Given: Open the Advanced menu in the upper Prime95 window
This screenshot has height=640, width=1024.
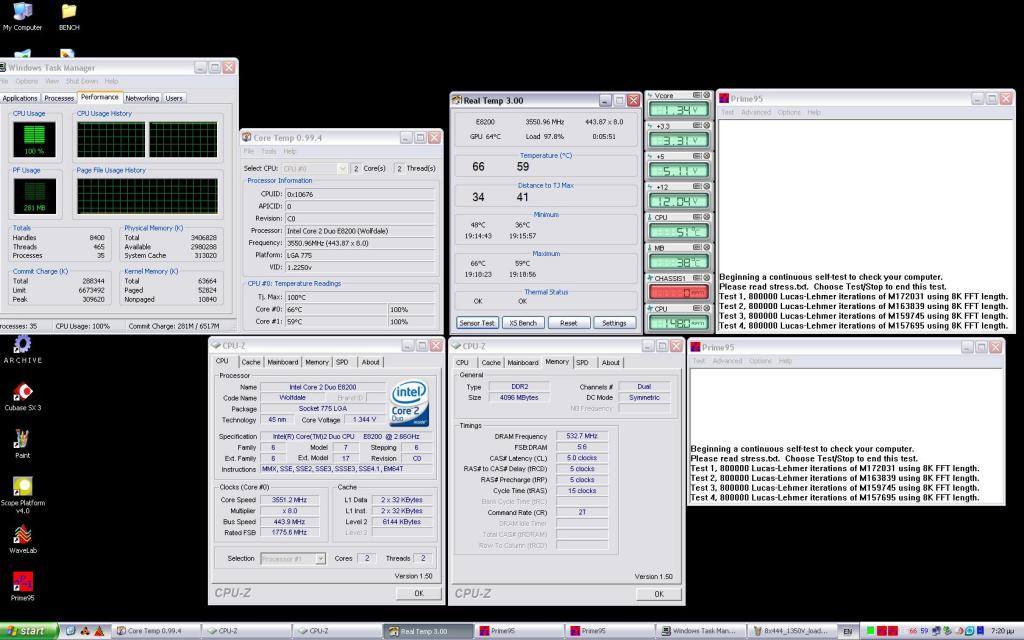Looking at the screenshot, I should click(x=756, y=112).
